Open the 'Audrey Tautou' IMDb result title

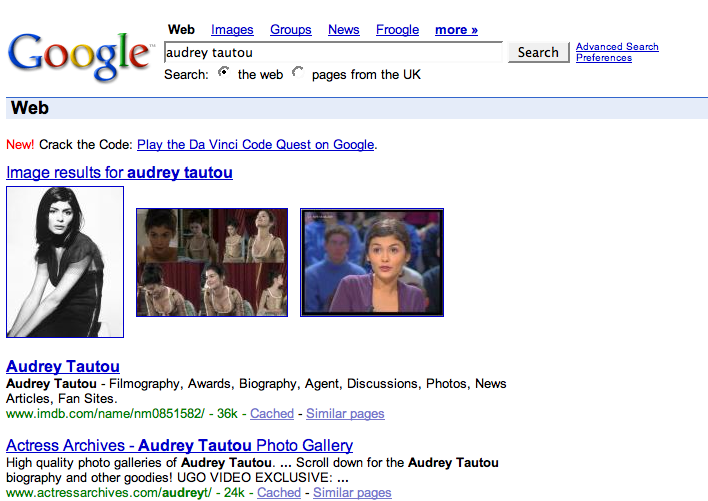[x=63, y=367]
